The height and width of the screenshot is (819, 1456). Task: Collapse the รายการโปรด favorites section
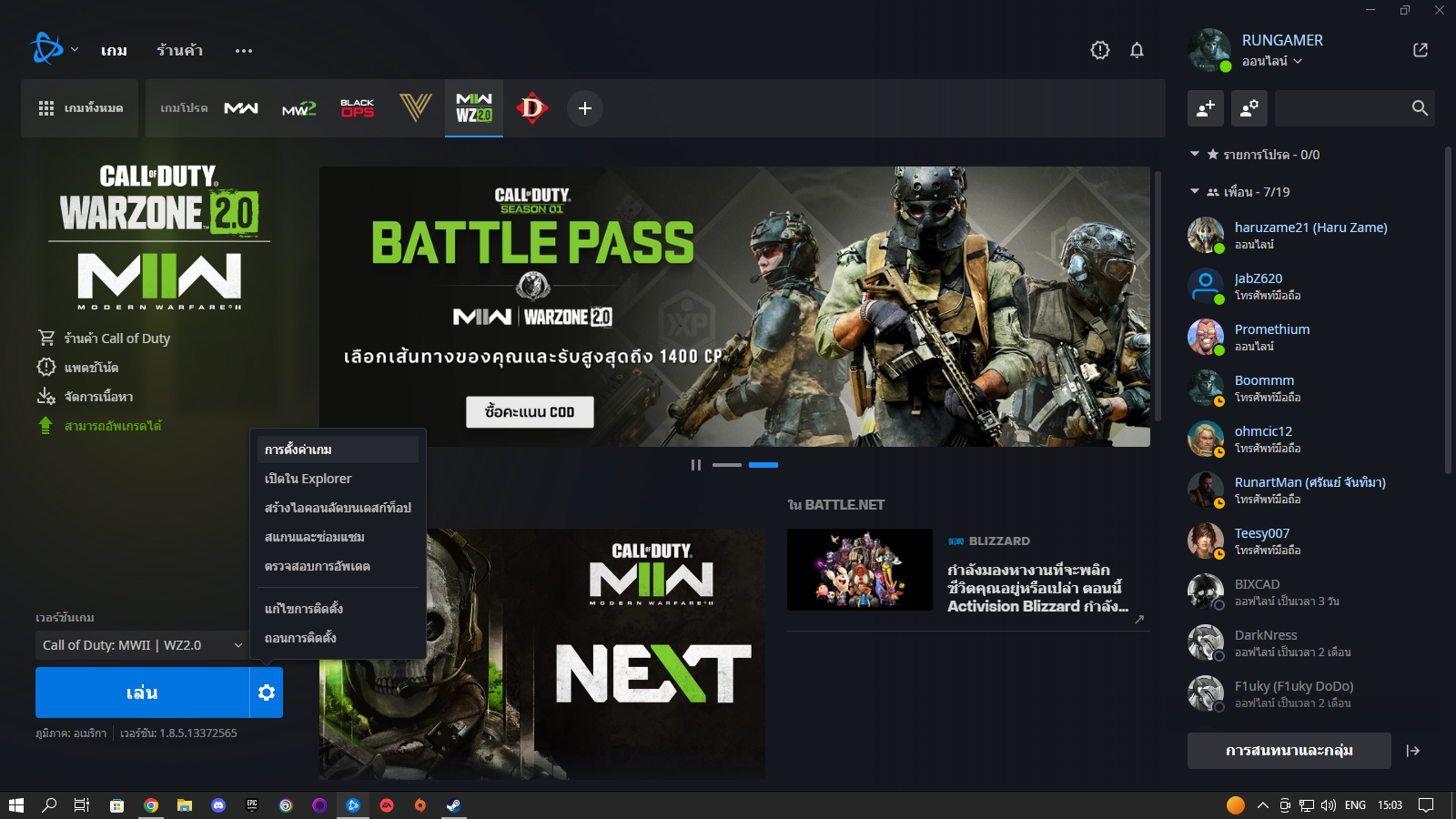coord(1195,154)
